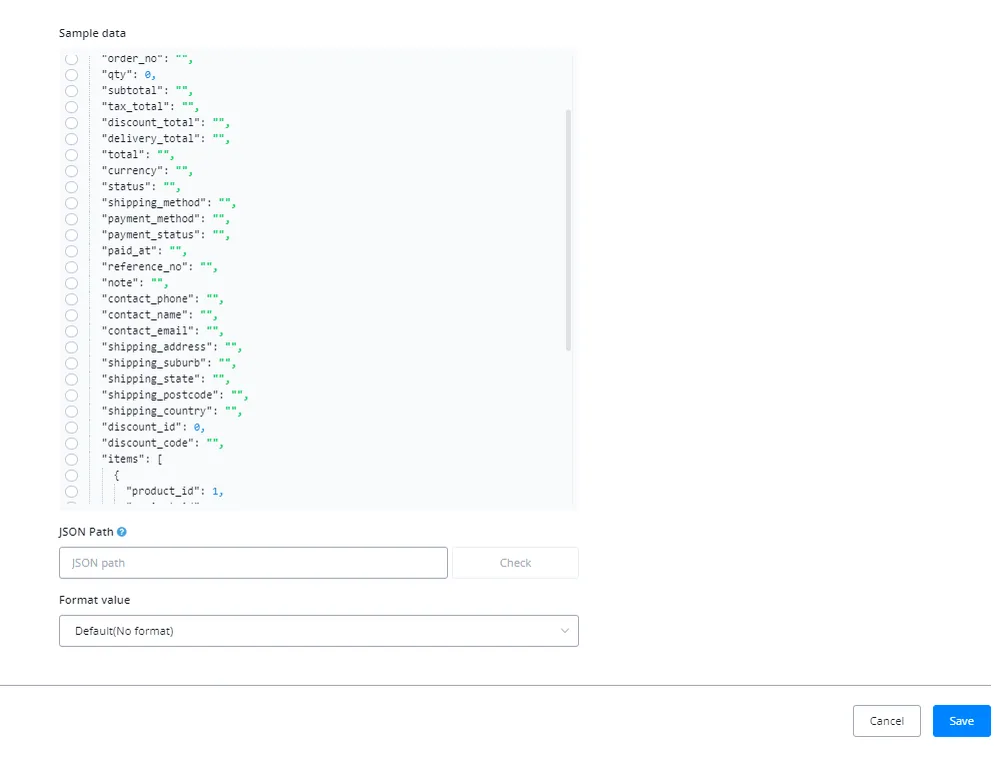Select the radio button beside "delivery_total"
The height and width of the screenshot is (758, 1004).
[x=71, y=139]
